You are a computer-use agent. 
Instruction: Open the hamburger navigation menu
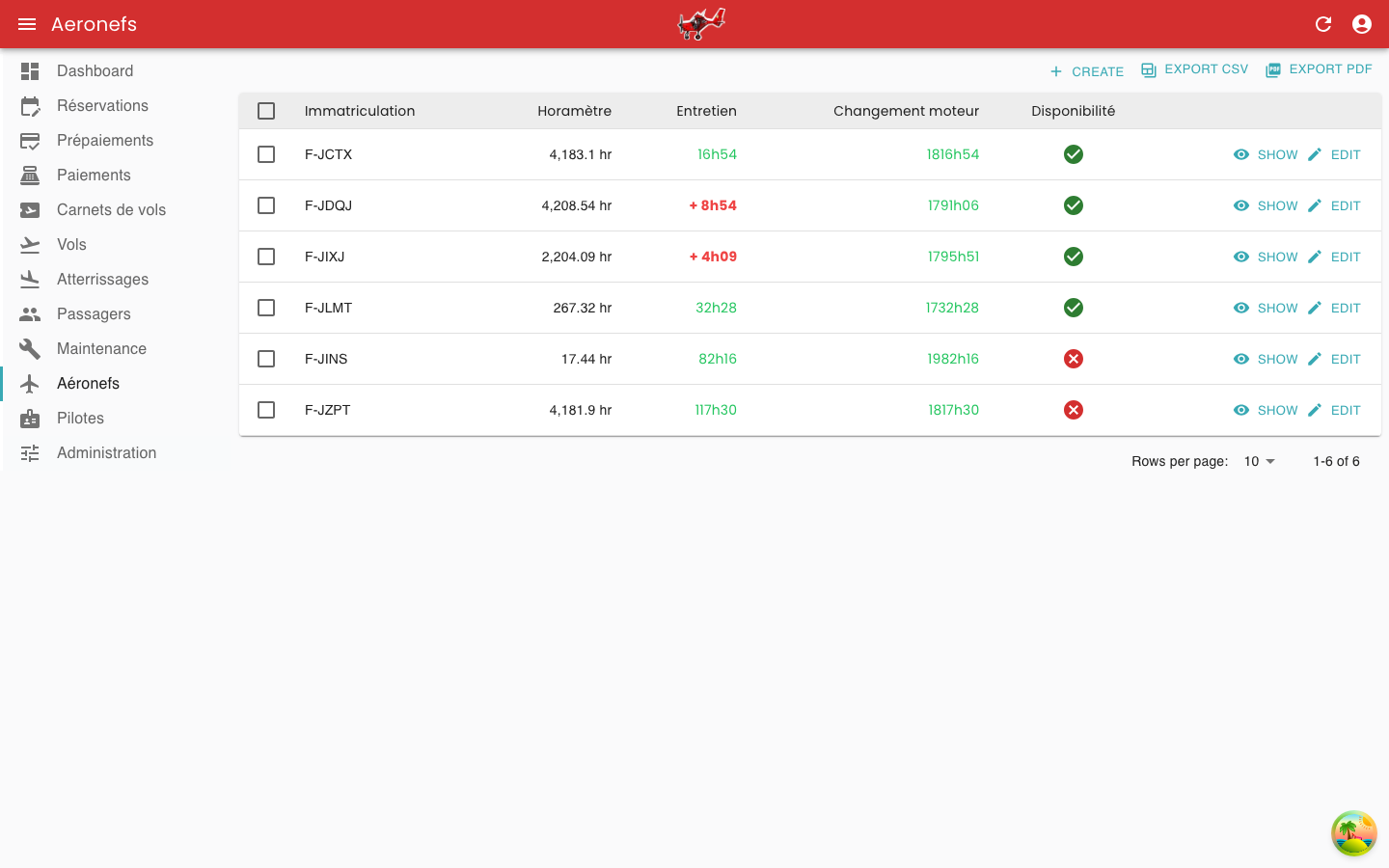click(27, 24)
